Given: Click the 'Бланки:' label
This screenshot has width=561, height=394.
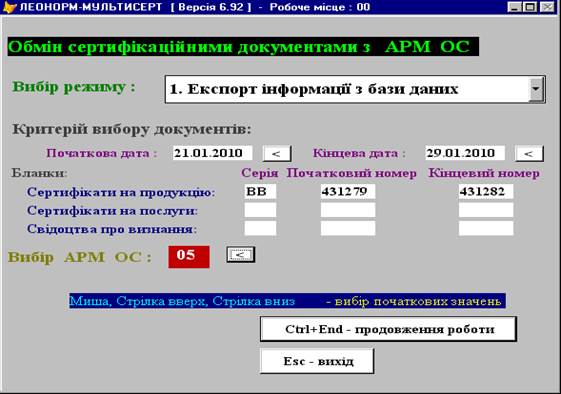Looking at the screenshot, I should point(39,173).
